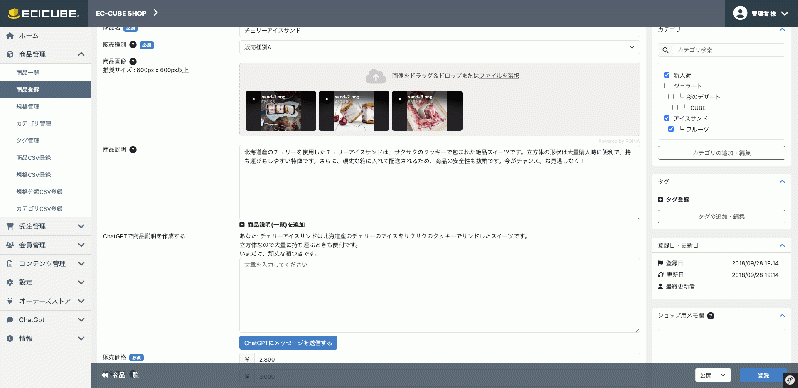This screenshot has width=798, height=388.
Task: Click the round icon at bottom-right corner
Action: [791, 379]
